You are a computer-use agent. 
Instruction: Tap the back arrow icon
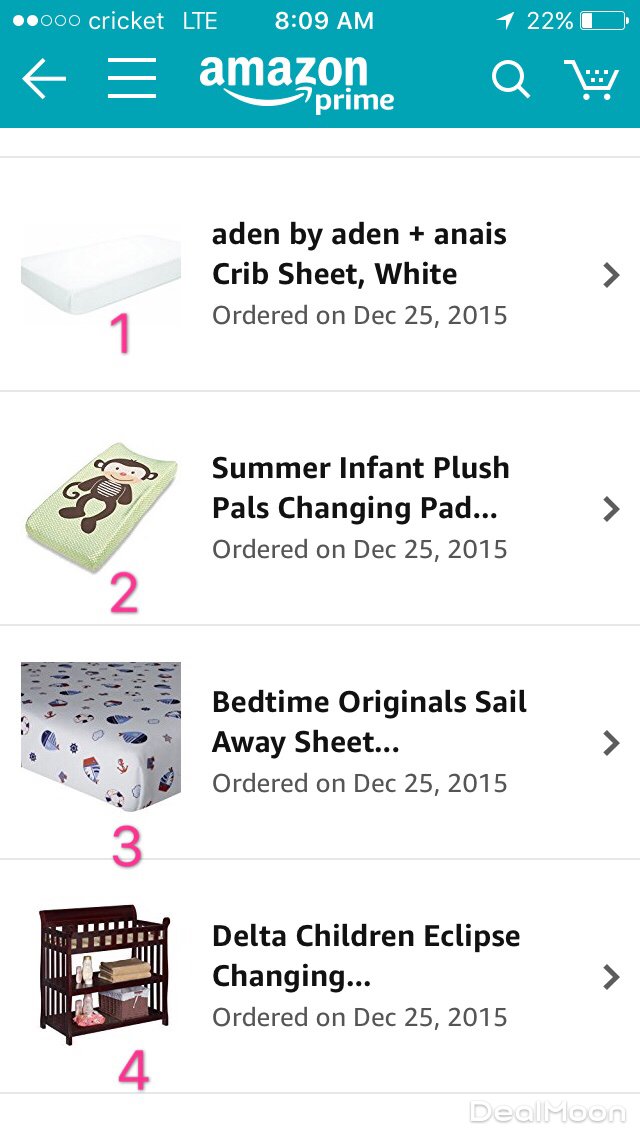[x=44, y=79]
